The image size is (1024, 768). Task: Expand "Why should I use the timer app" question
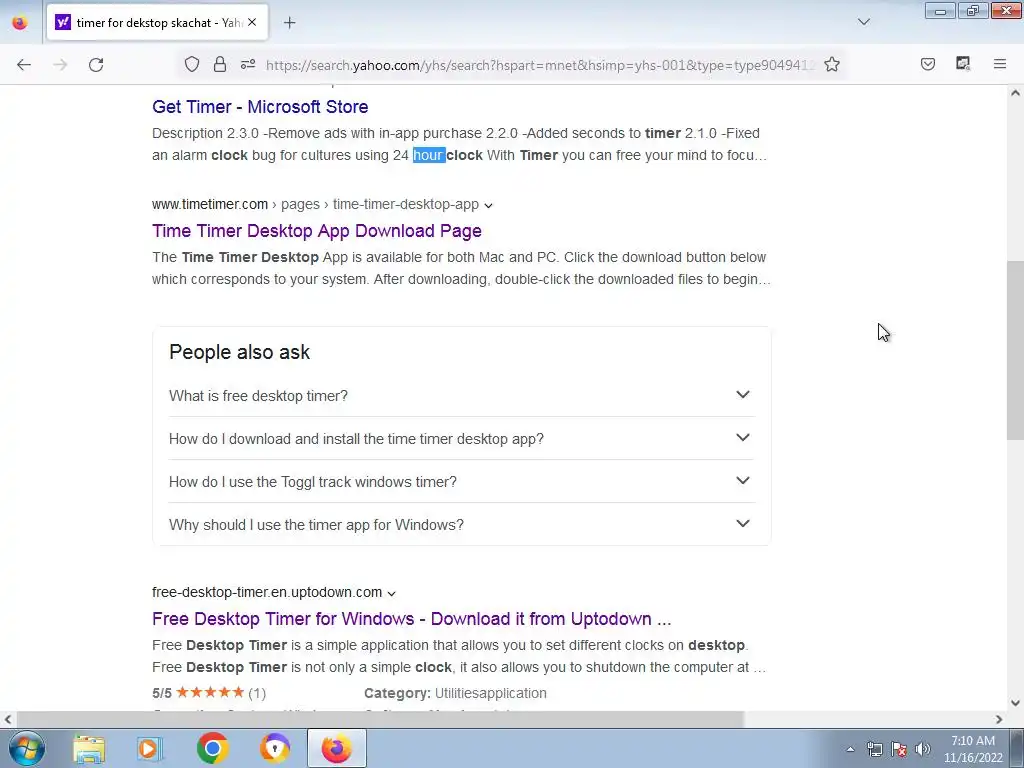(462, 524)
